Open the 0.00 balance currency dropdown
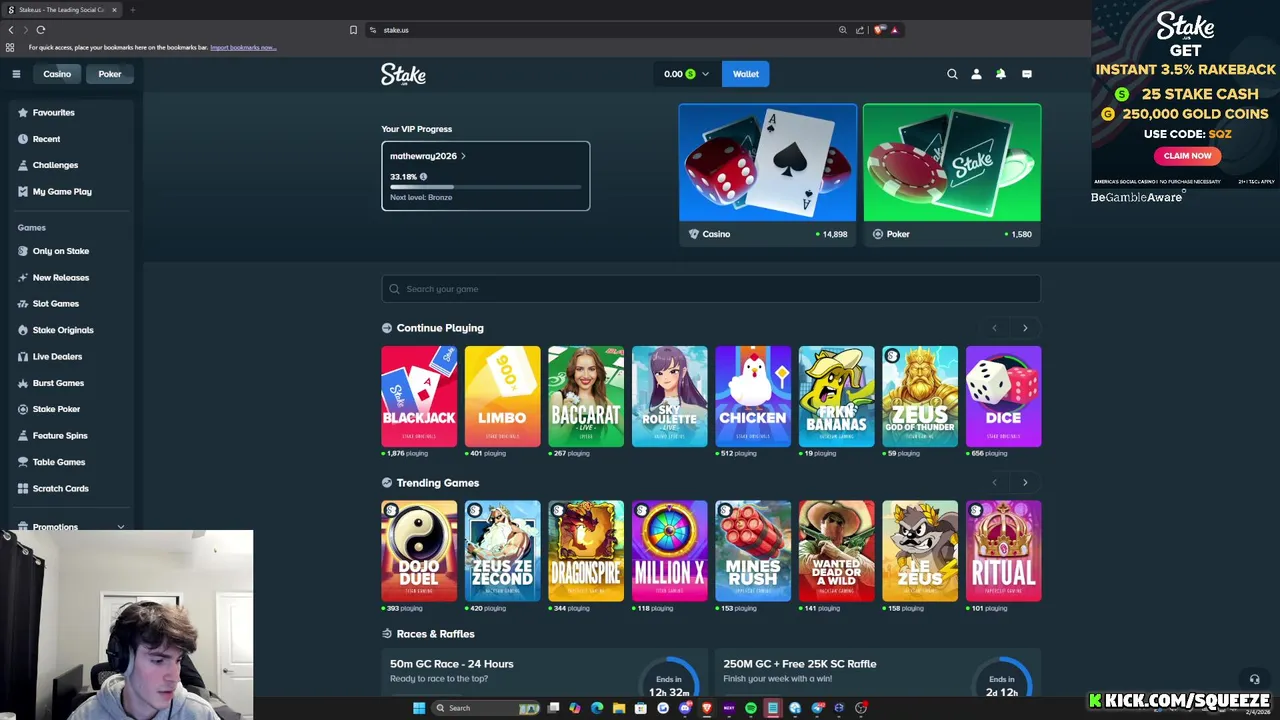The height and width of the screenshot is (720, 1280). (x=686, y=74)
